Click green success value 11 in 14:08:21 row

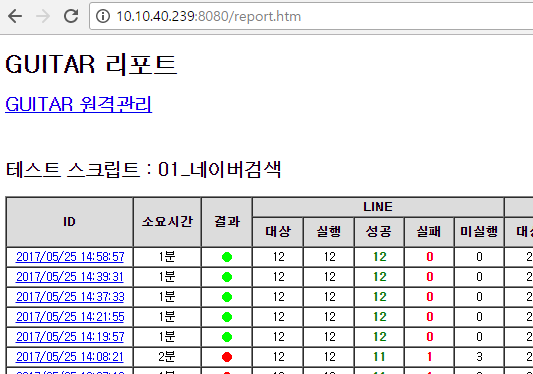379,357
